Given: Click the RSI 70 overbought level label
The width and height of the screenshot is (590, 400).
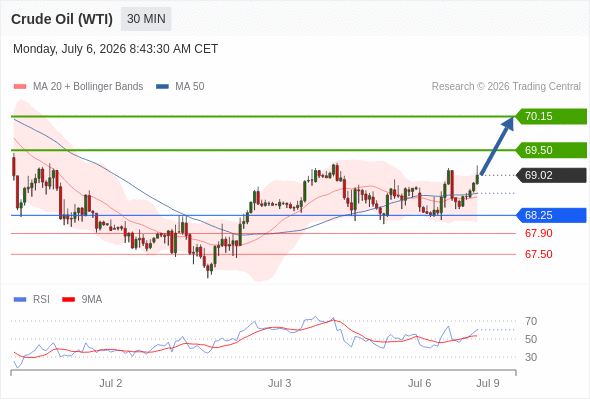Looking at the screenshot, I should coord(531,321).
